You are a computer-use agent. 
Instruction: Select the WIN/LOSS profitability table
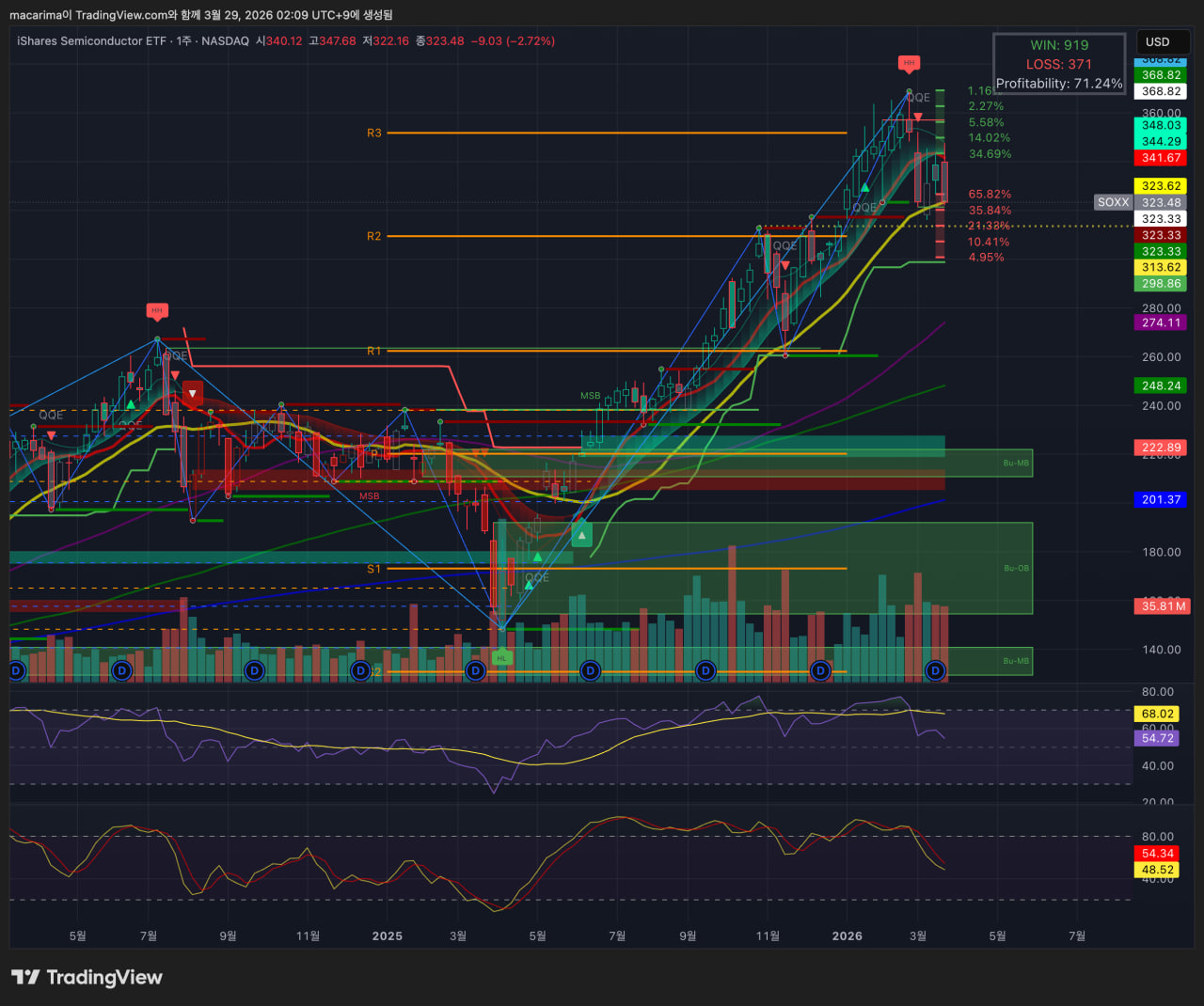tap(1059, 64)
